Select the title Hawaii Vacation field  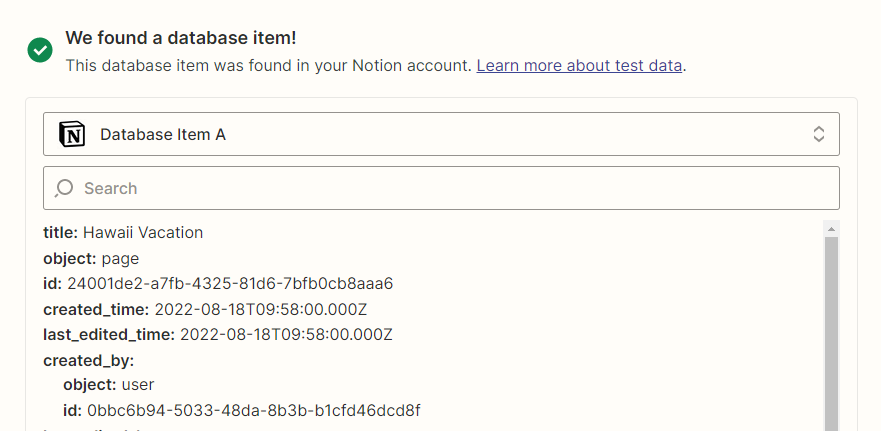point(123,233)
